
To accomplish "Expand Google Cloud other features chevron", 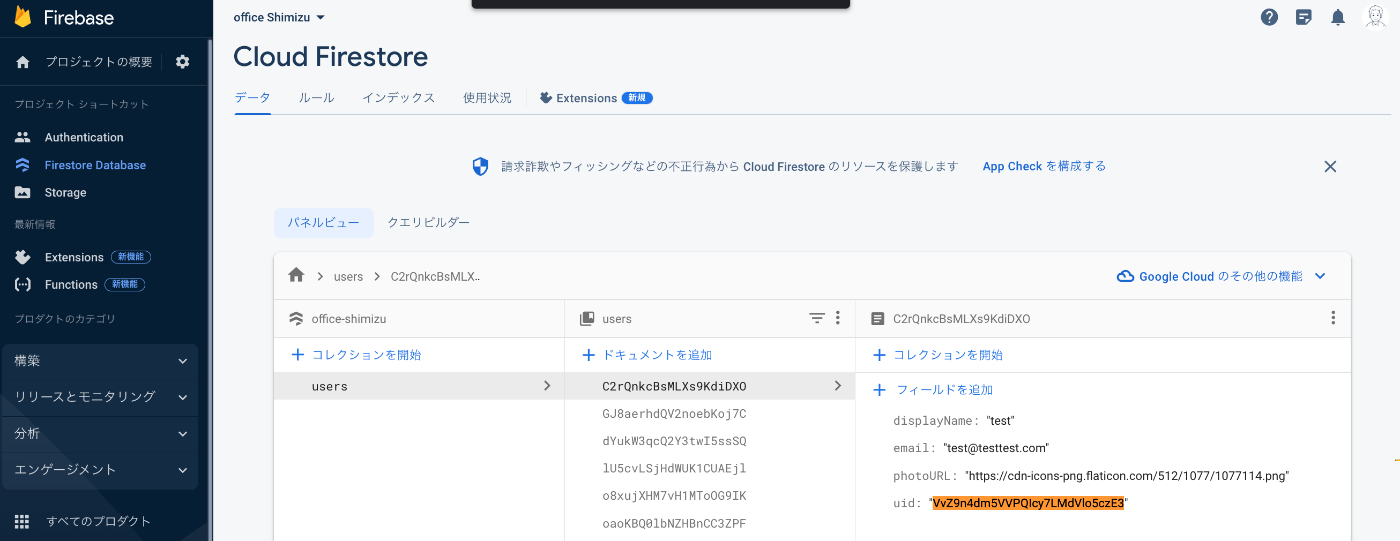I will 1320,276.
